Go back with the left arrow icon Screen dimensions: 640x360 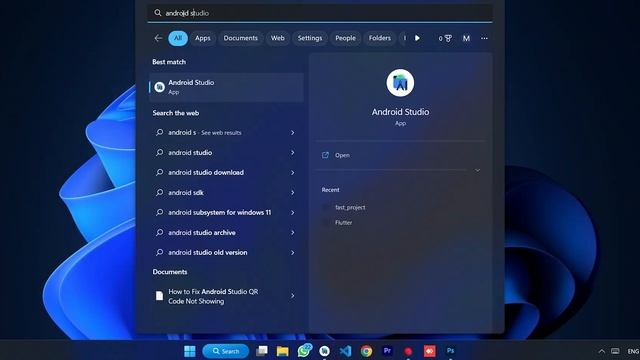[158, 38]
